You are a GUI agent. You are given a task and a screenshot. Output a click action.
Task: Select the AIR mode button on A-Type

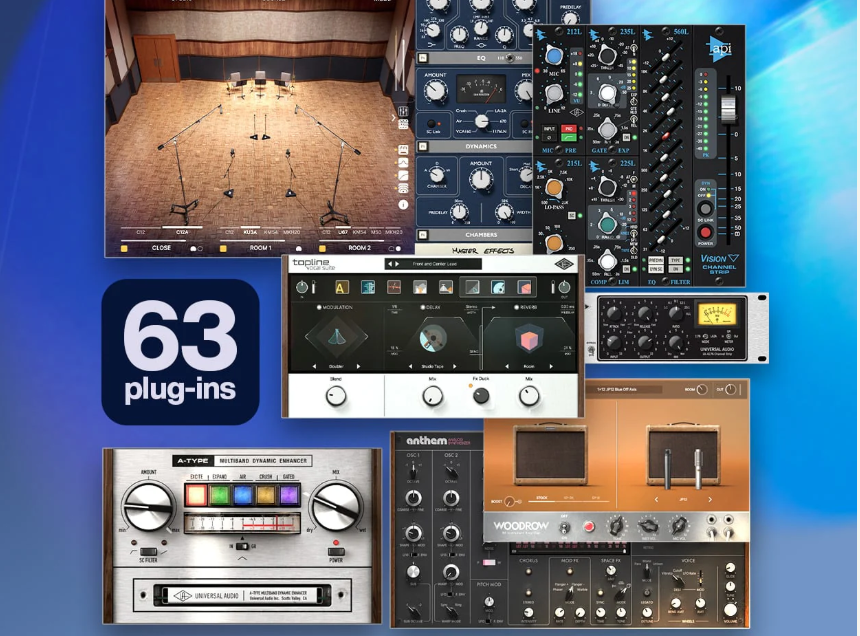click(242, 495)
